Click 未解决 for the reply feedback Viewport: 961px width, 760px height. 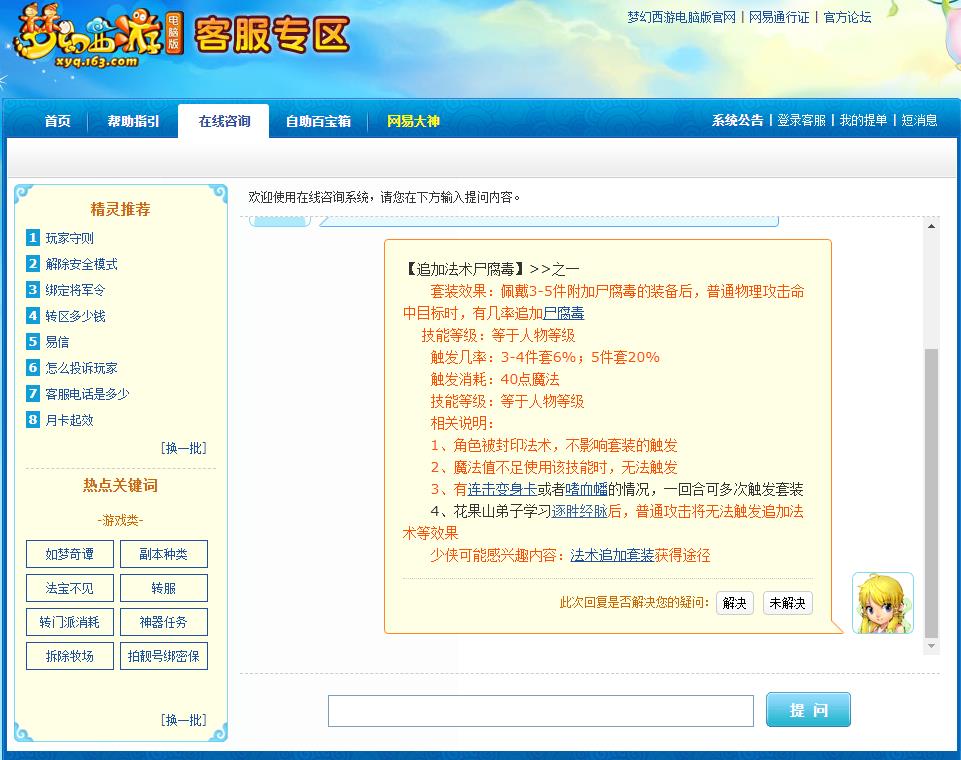(789, 603)
